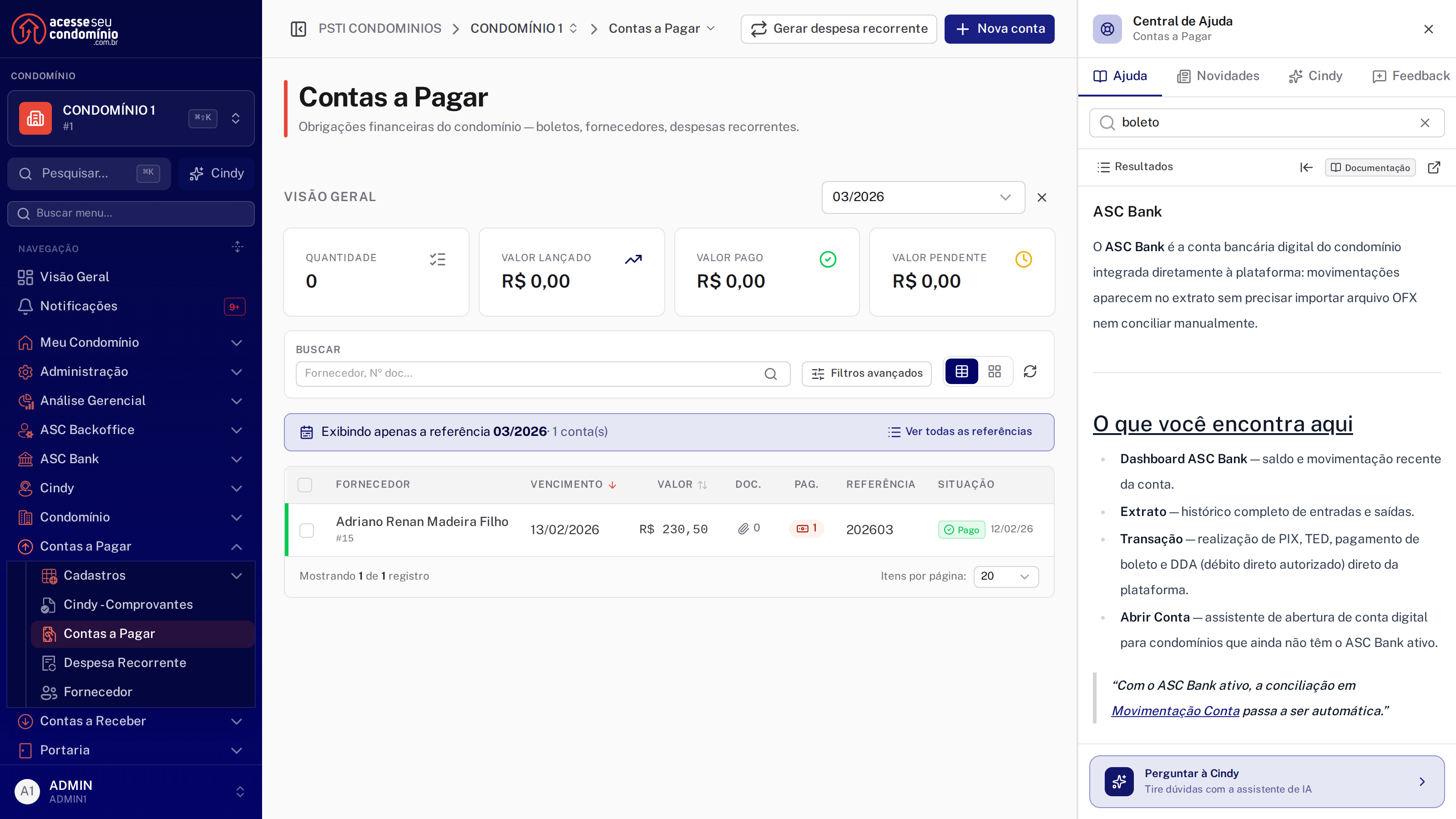Image resolution: width=1456 pixels, height=819 pixels.
Task: Check the Adriano Renan Madeira Filho row
Action: tap(306, 531)
